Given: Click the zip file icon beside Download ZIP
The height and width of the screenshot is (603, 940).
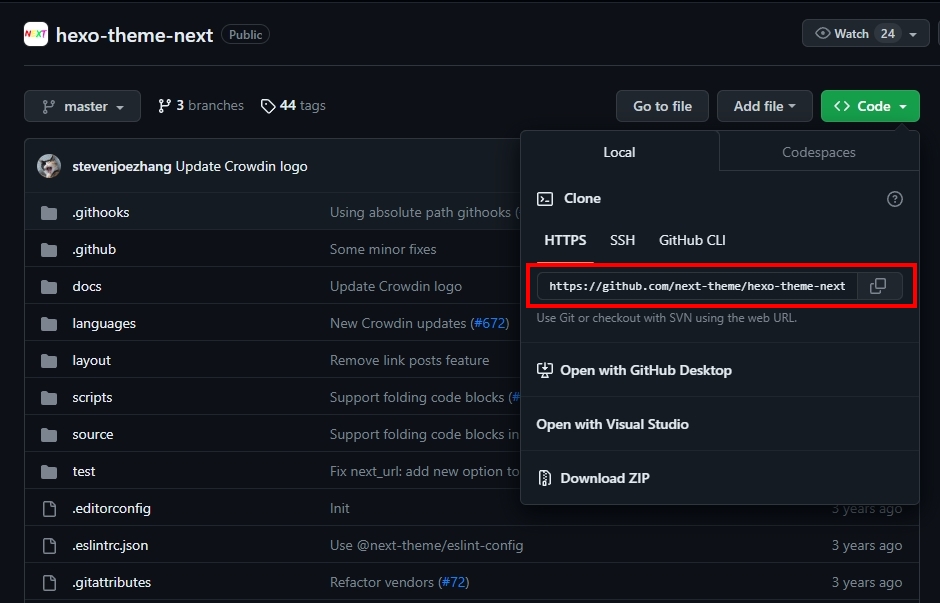Looking at the screenshot, I should [544, 478].
